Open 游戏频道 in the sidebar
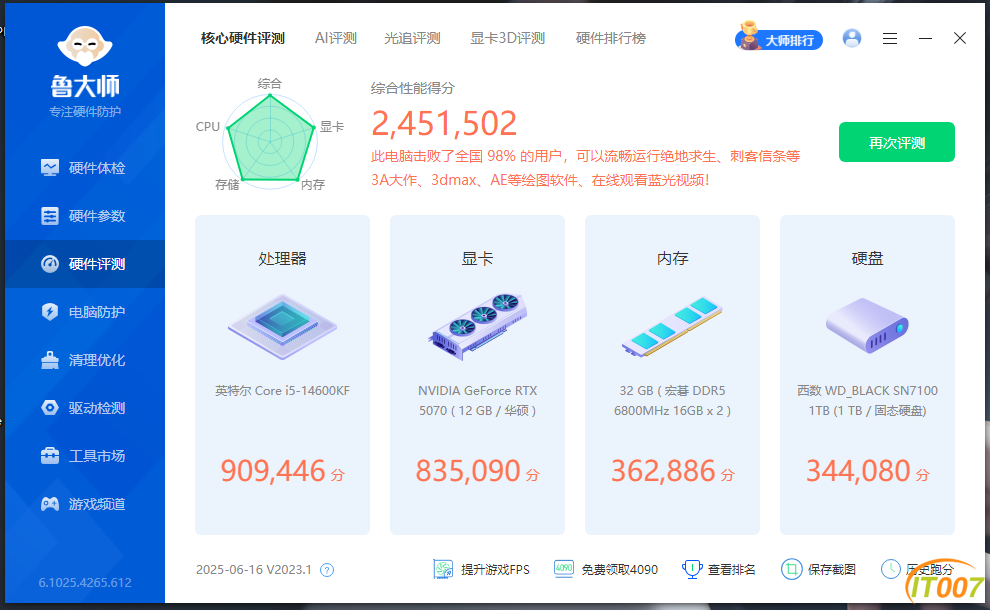 (x=85, y=504)
